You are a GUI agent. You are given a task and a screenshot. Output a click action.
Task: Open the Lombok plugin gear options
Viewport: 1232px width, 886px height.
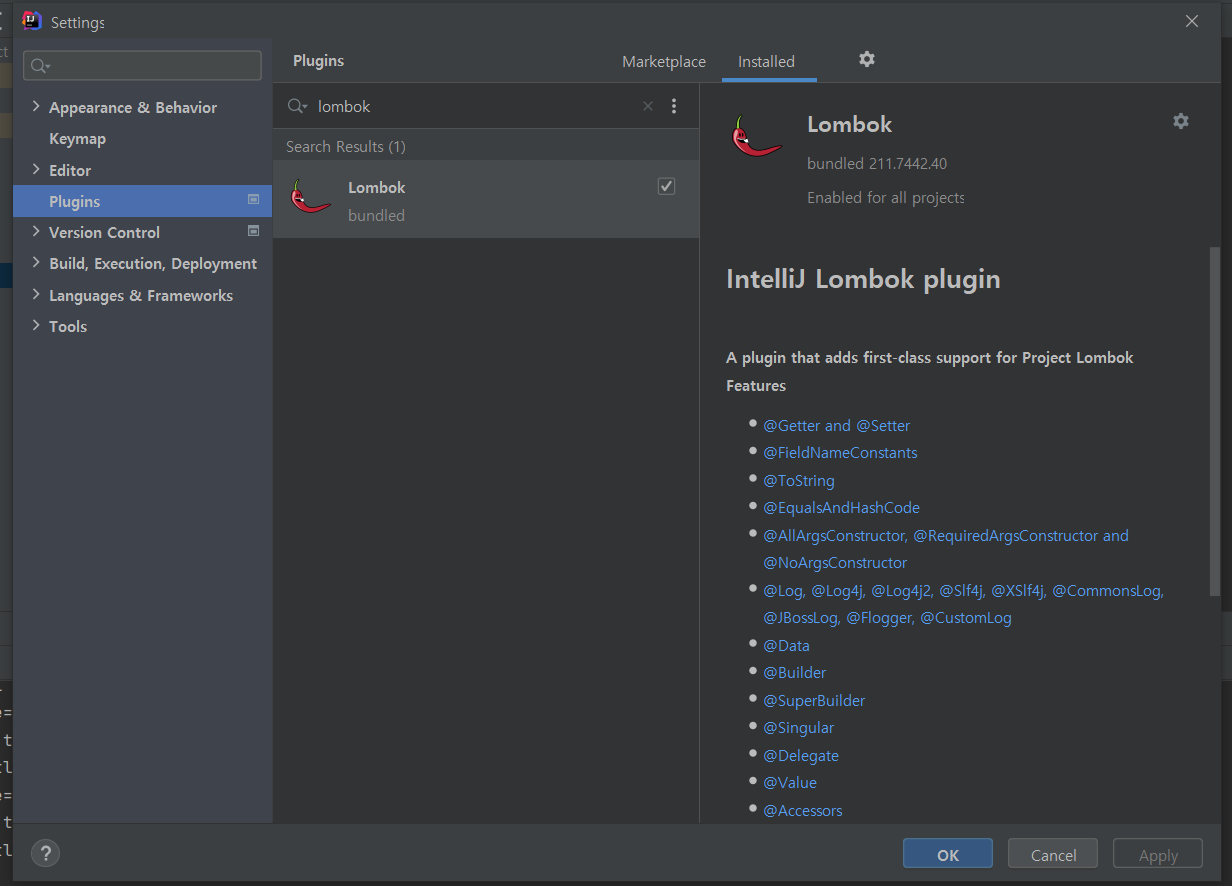point(1181,121)
